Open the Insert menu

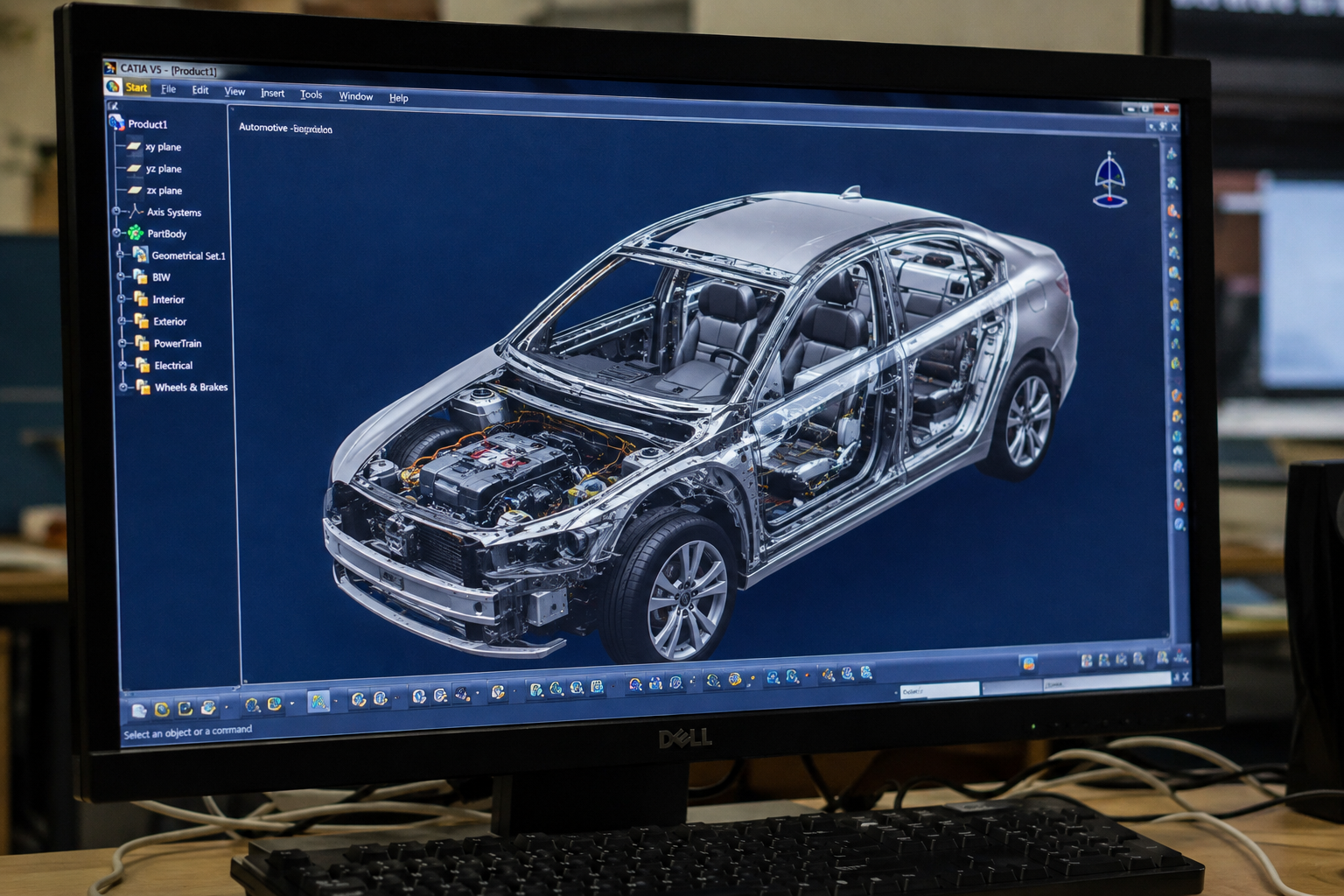pyautogui.click(x=272, y=93)
